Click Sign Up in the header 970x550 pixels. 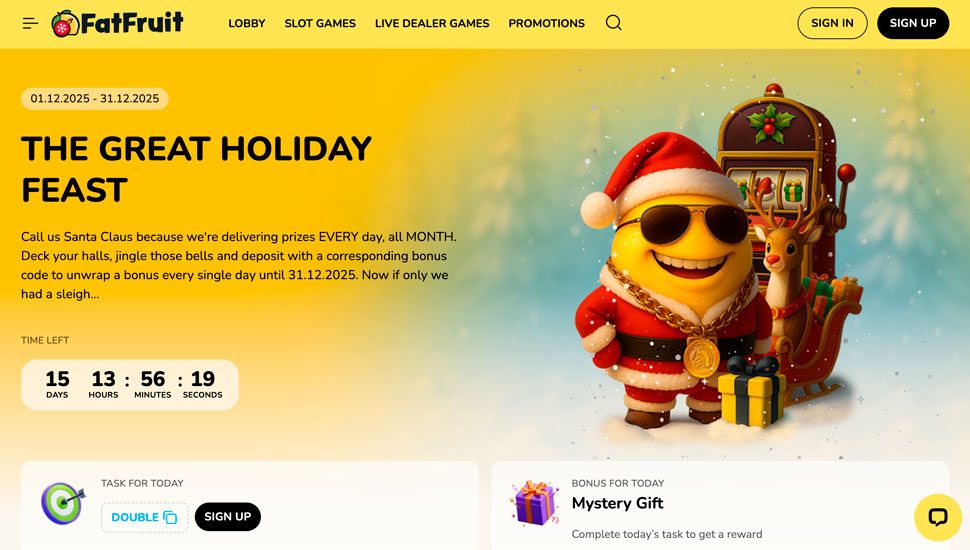pyautogui.click(x=912, y=23)
